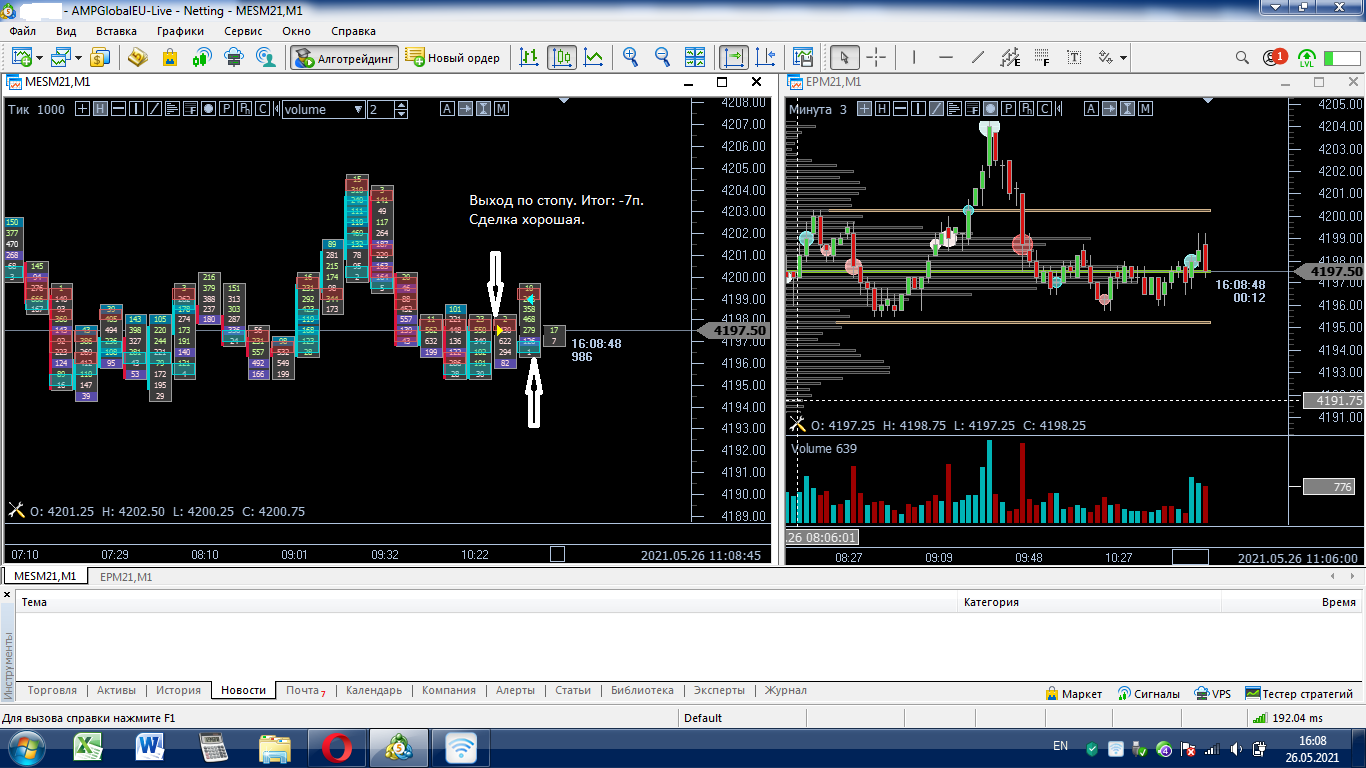The image size is (1366, 768).
Task: Click the volume speaker icon in system tray
Action: tap(1235, 748)
